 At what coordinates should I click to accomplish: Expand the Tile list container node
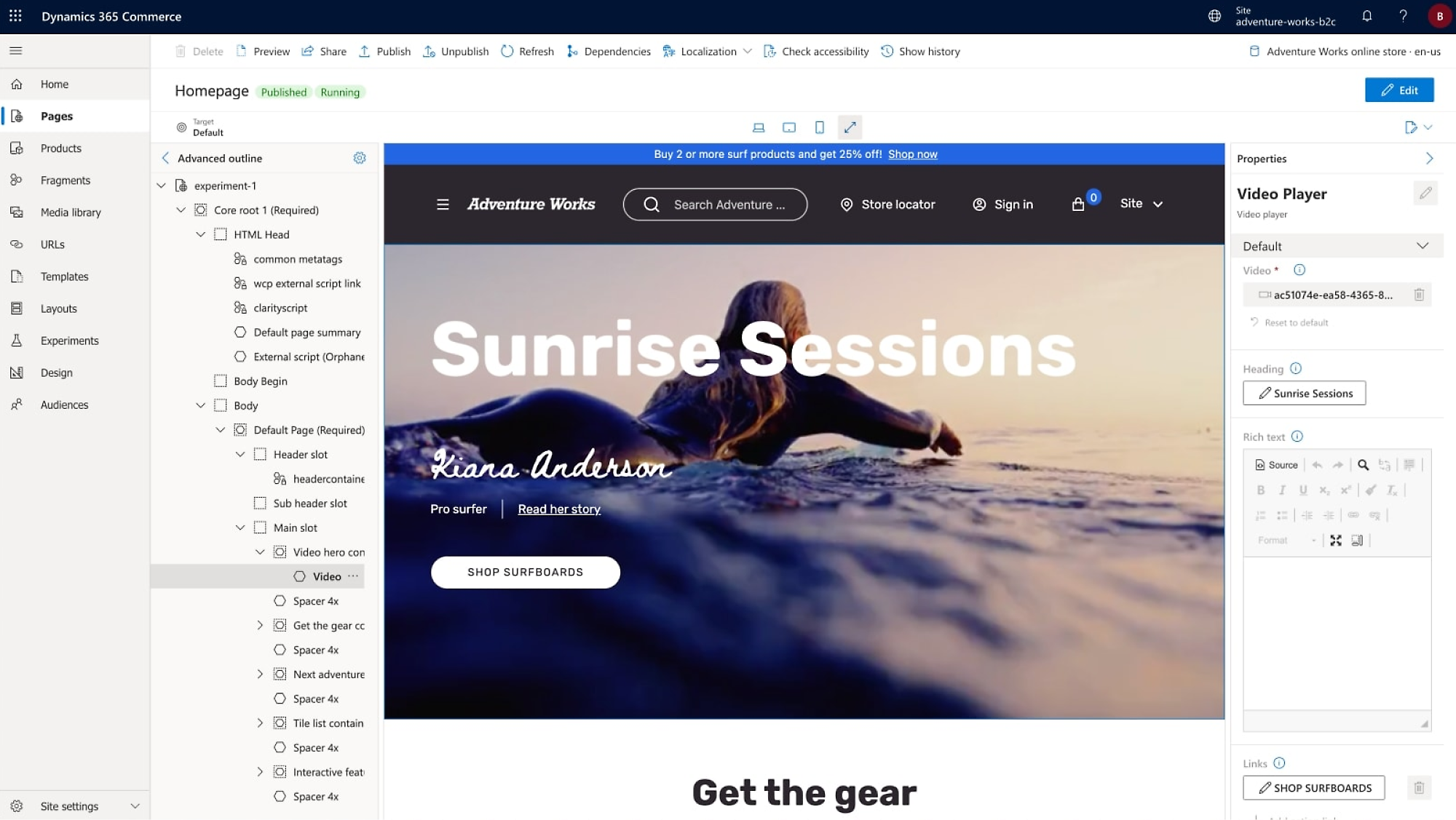260,723
